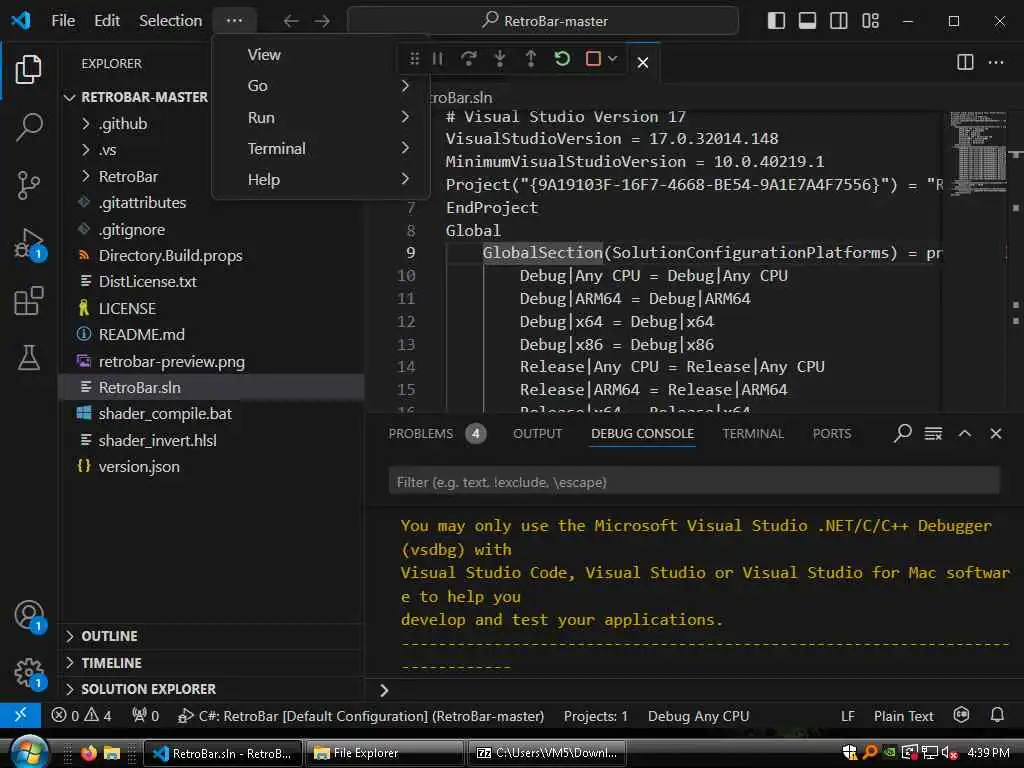Open the Manage gear menu
The width and height of the screenshot is (1024, 768).
click(x=29, y=673)
